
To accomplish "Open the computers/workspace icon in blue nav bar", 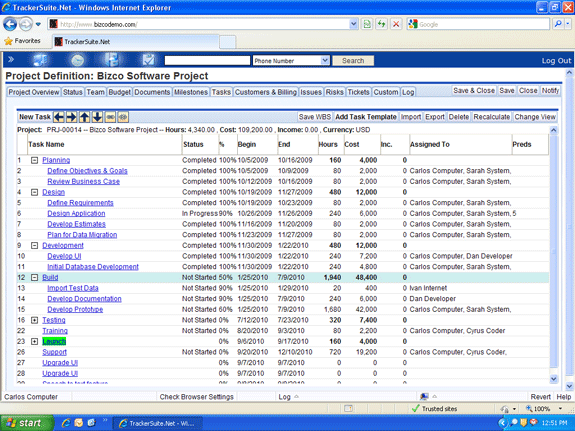I will click(x=40, y=60).
